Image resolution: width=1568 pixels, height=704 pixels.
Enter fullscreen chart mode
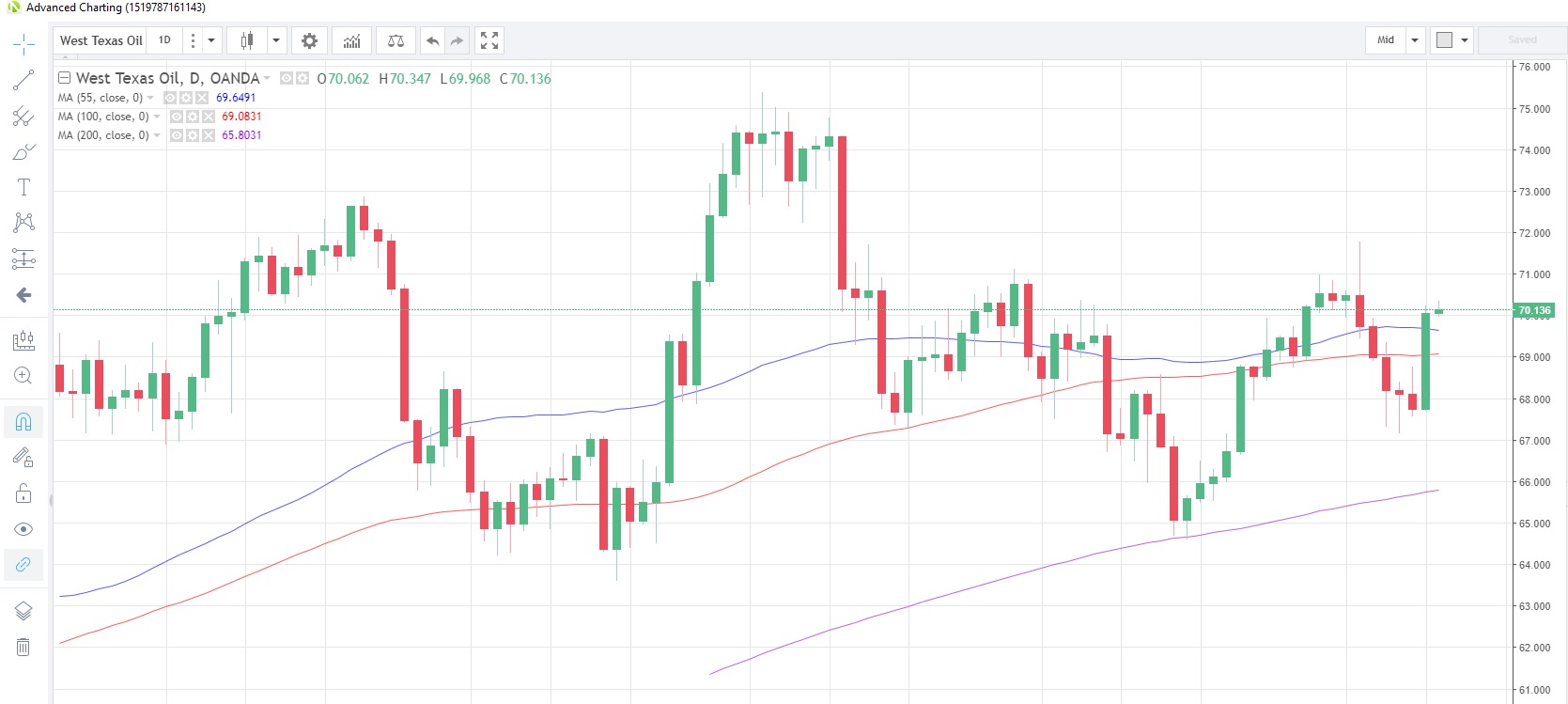click(x=489, y=40)
